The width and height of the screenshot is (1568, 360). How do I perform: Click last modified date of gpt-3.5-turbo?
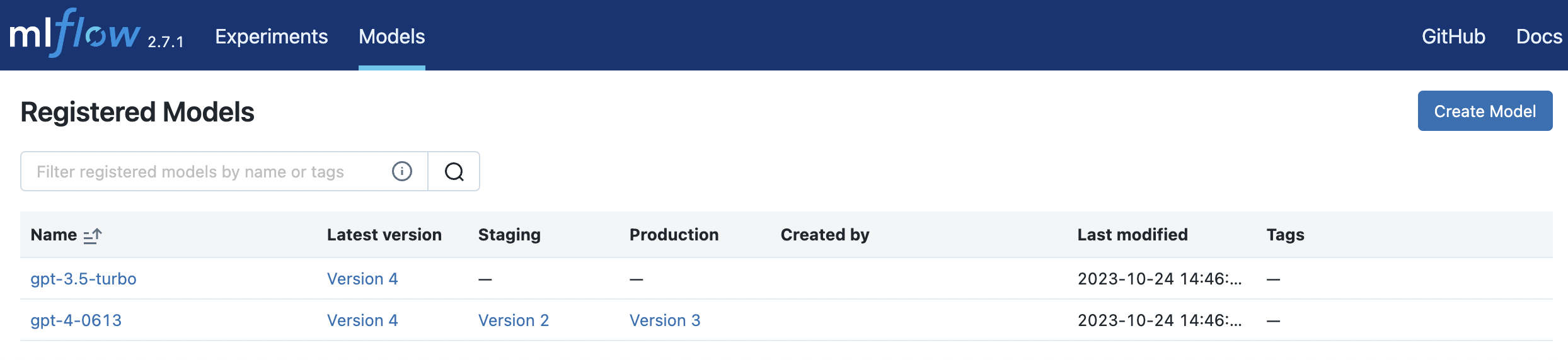(x=1160, y=279)
